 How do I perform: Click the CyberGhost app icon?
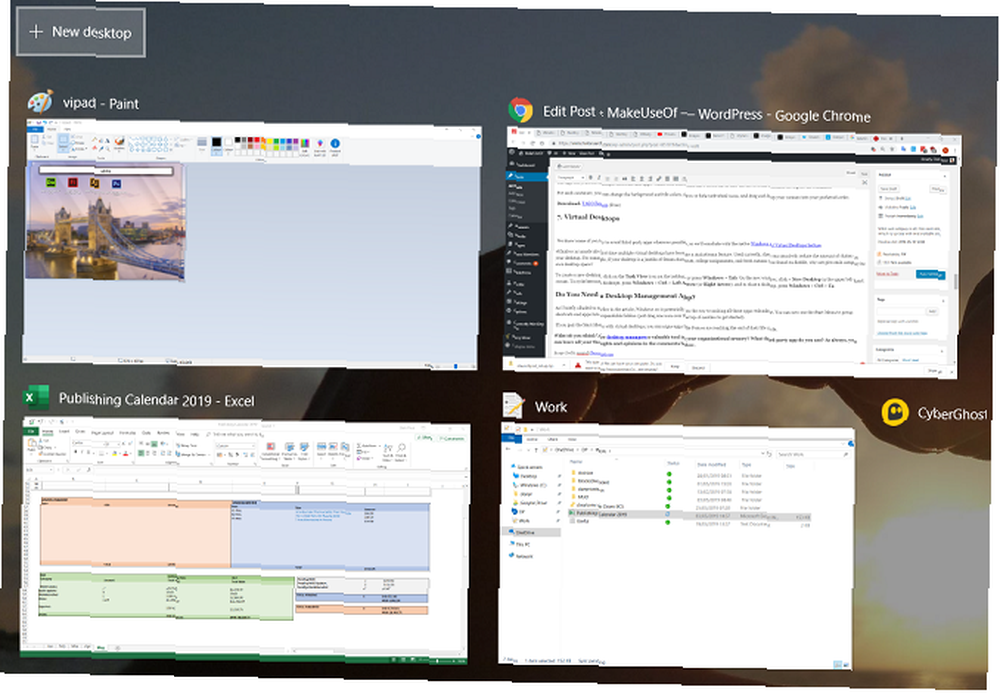(895, 412)
